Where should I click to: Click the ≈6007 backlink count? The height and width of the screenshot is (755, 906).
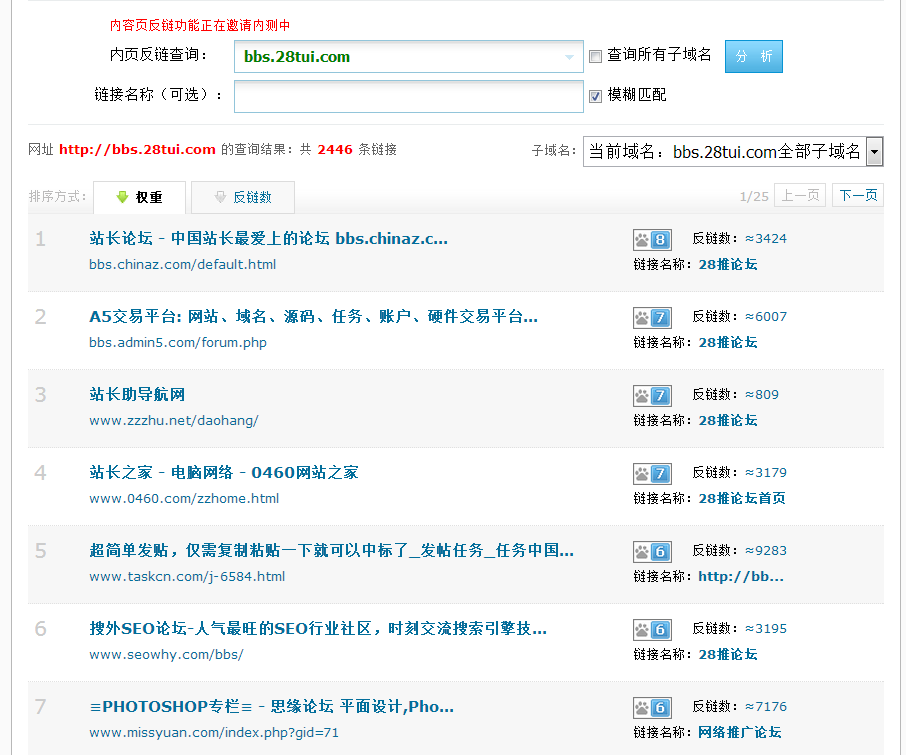(x=766, y=317)
